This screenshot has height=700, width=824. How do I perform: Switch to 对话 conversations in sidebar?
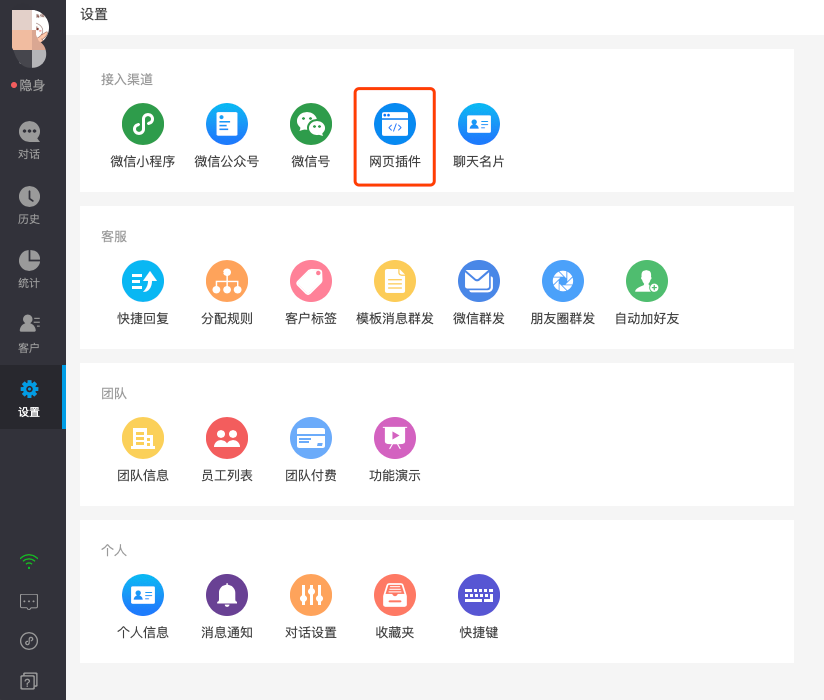coord(29,140)
